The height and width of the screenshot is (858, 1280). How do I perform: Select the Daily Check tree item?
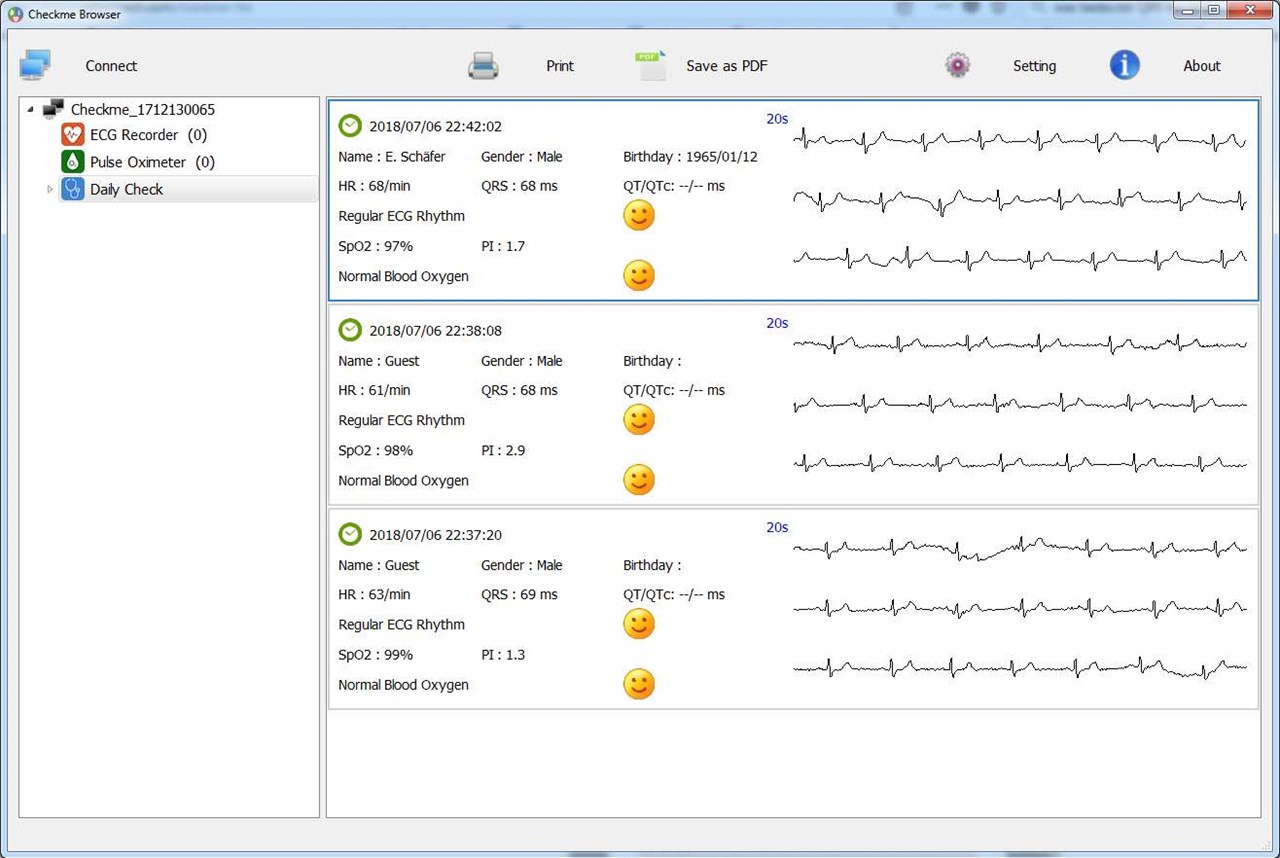(x=126, y=189)
